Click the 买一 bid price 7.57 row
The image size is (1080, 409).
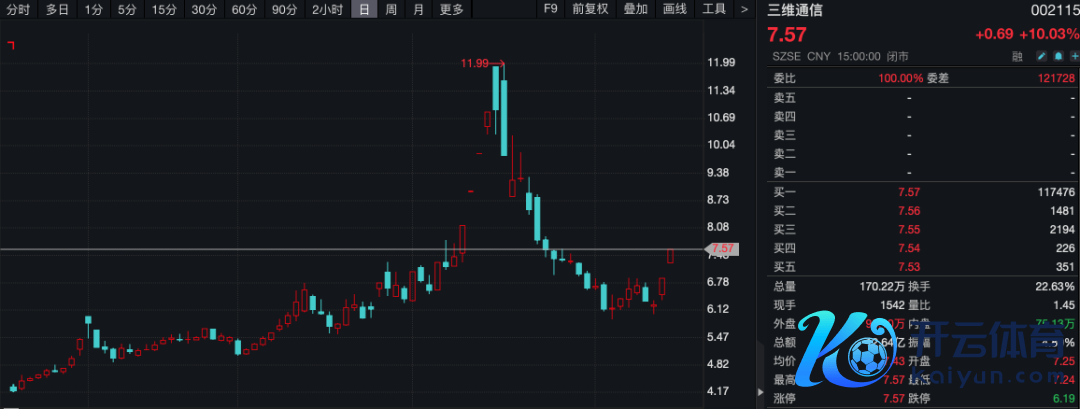[920, 191]
